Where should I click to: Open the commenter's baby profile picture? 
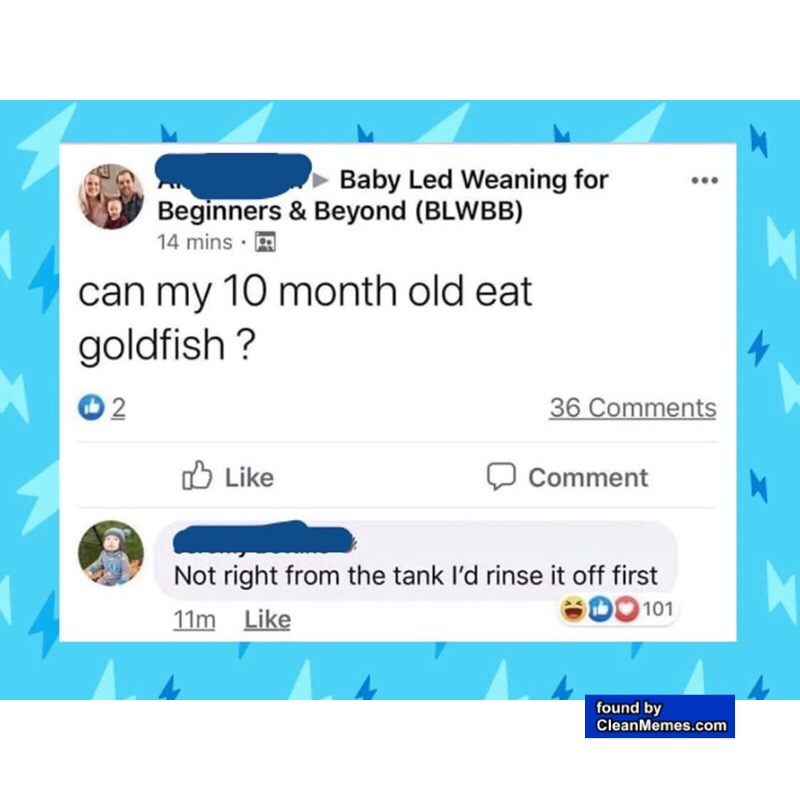click(111, 554)
